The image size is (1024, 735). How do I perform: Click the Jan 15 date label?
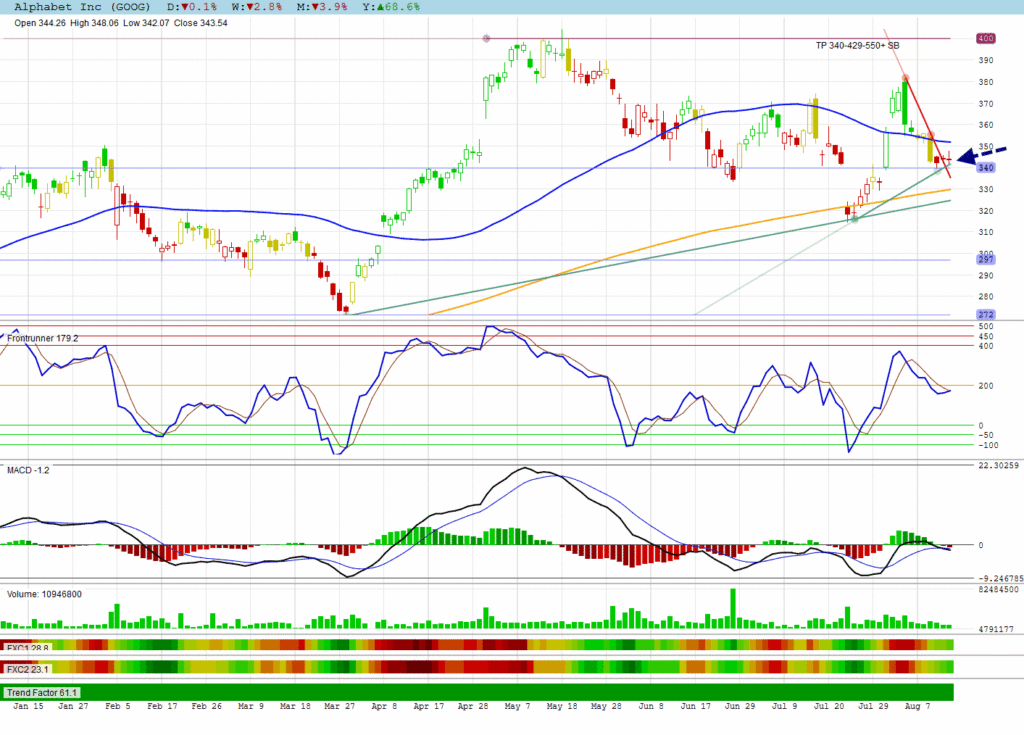28,706
